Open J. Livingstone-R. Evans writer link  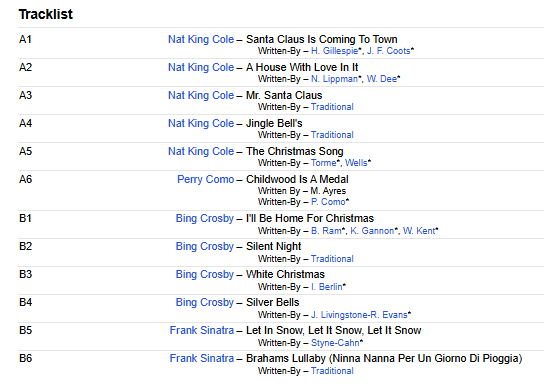[359, 315]
